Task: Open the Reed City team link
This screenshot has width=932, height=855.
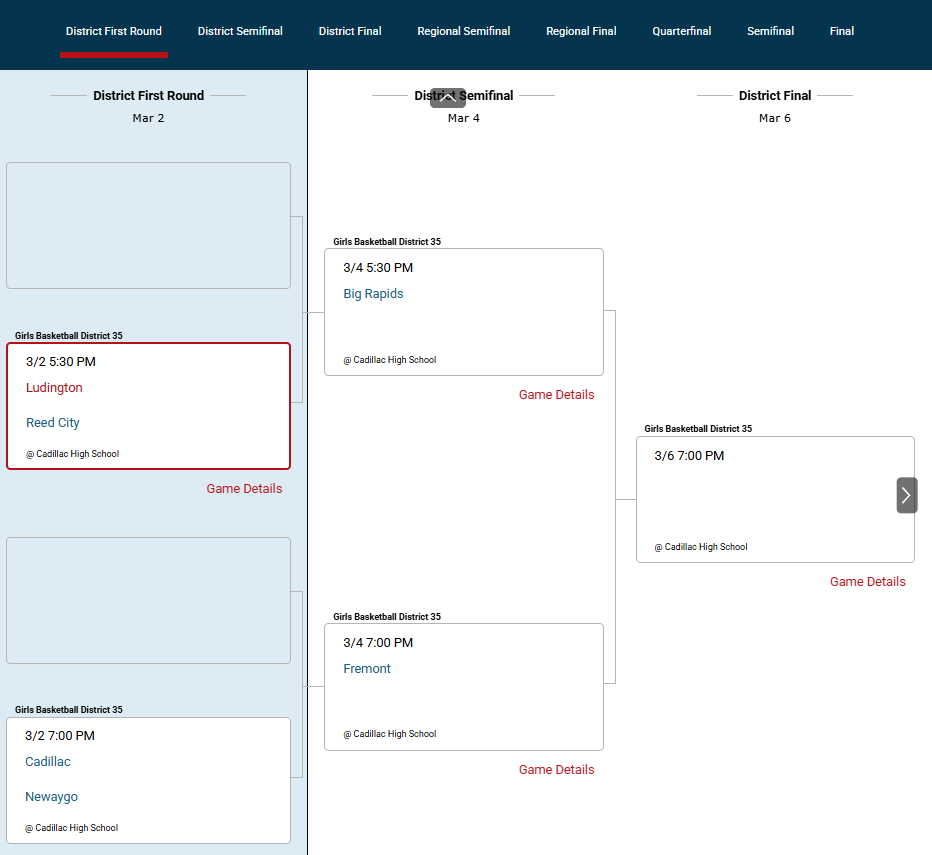Action: (x=53, y=423)
